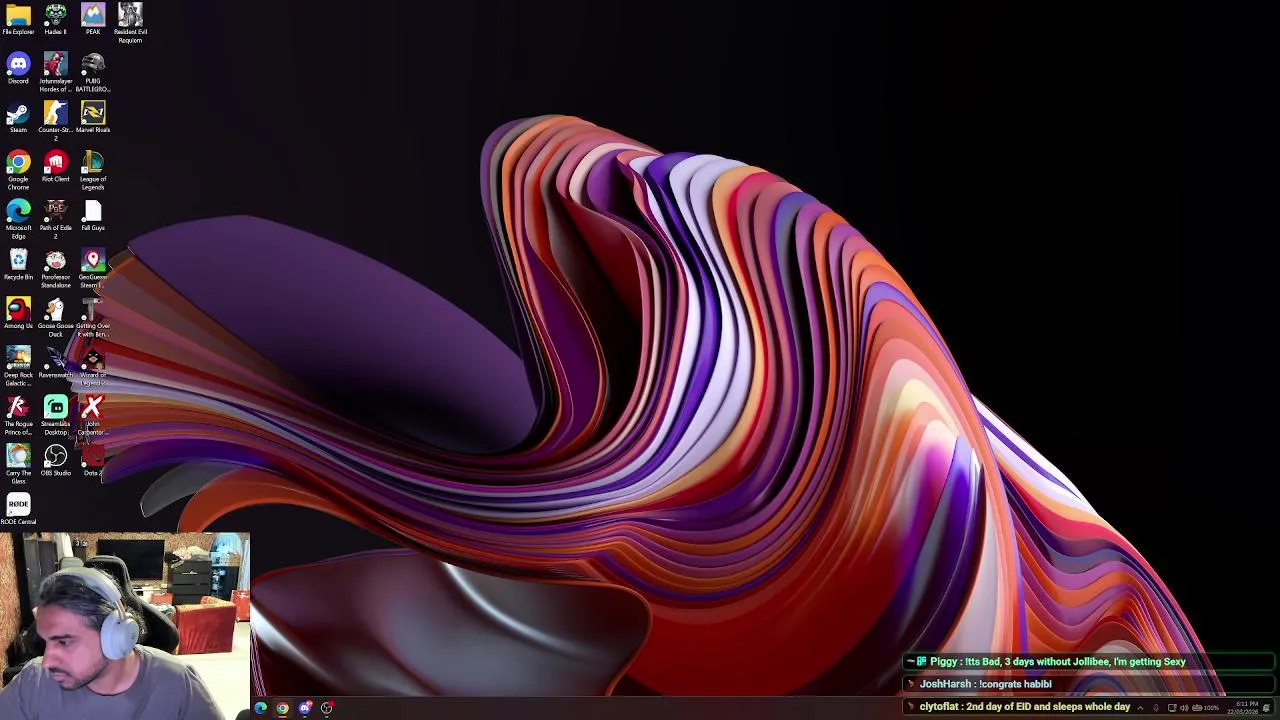The image size is (1280, 720).
Task: Launch Counter-Strike 2 desktop icon
Action: pos(55,120)
